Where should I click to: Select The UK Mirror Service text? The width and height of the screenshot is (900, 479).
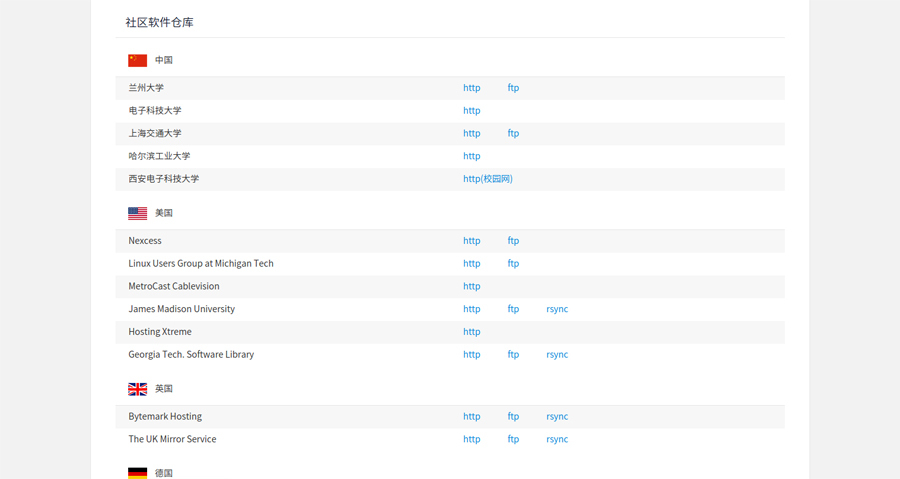click(172, 439)
